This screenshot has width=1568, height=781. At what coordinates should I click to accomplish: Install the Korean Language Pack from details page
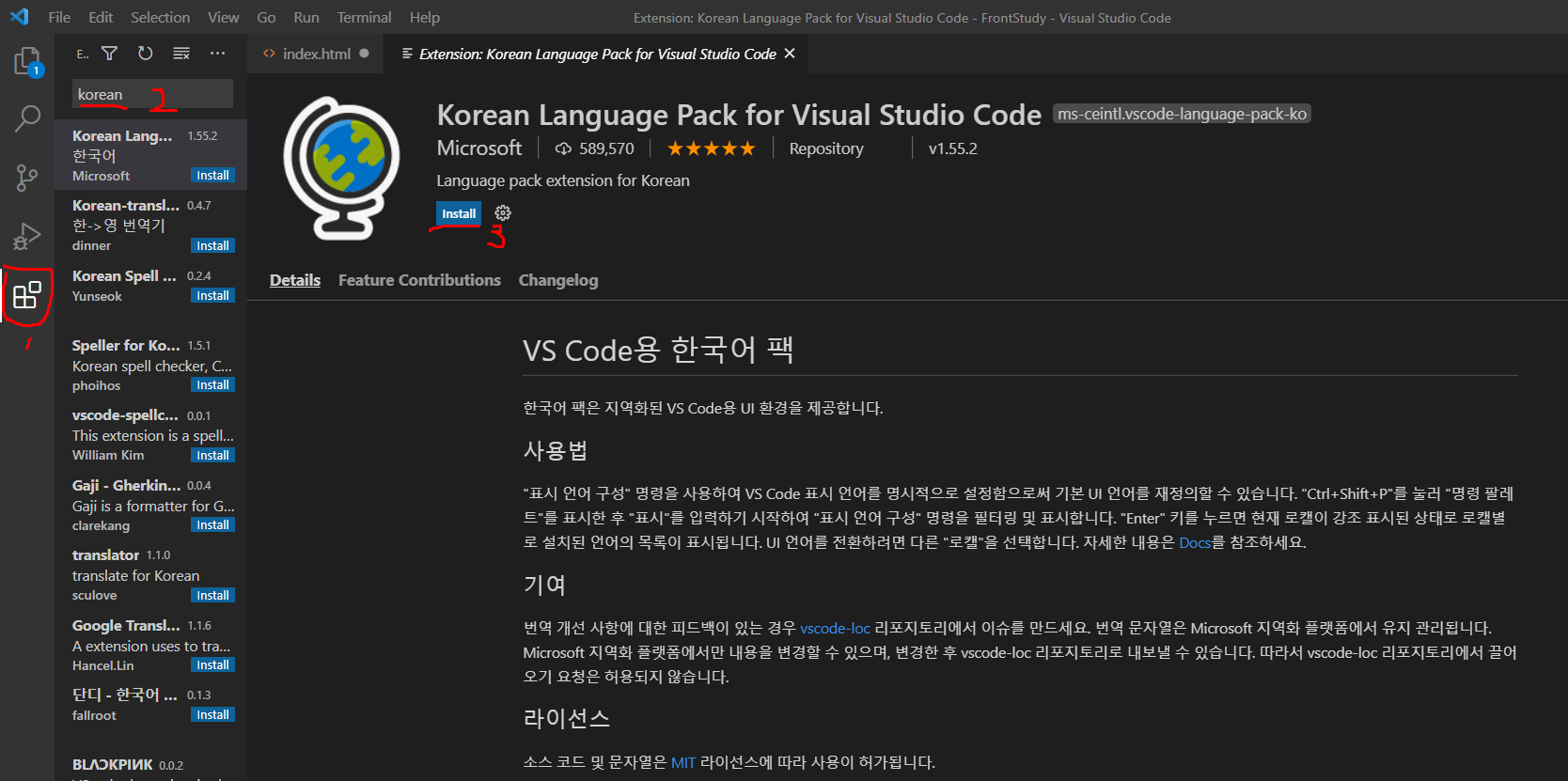click(x=459, y=213)
